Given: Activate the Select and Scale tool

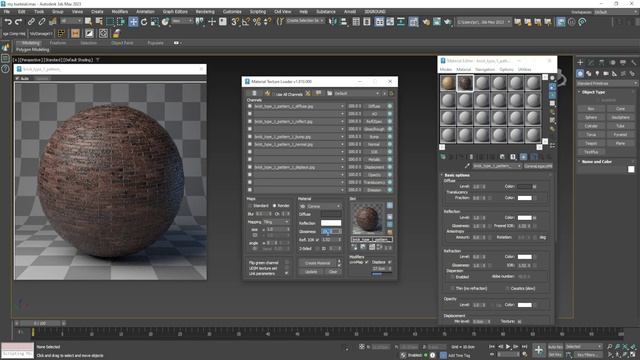Looking at the screenshot, I should coord(155,22).
